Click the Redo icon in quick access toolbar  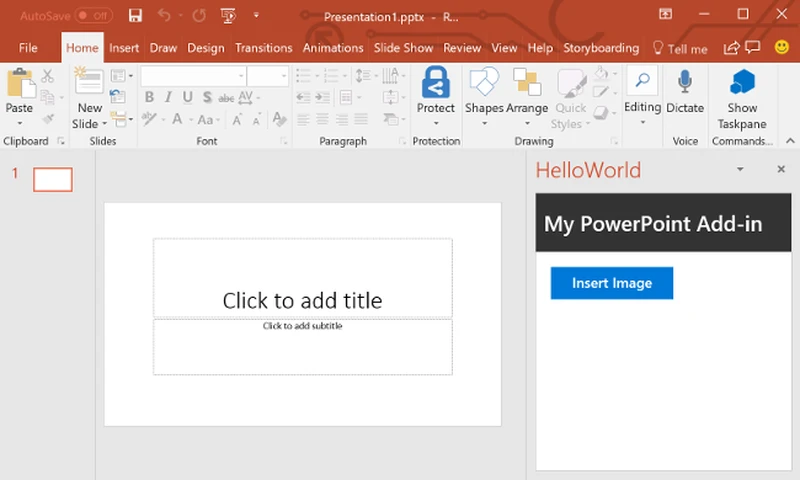(199, 16)
